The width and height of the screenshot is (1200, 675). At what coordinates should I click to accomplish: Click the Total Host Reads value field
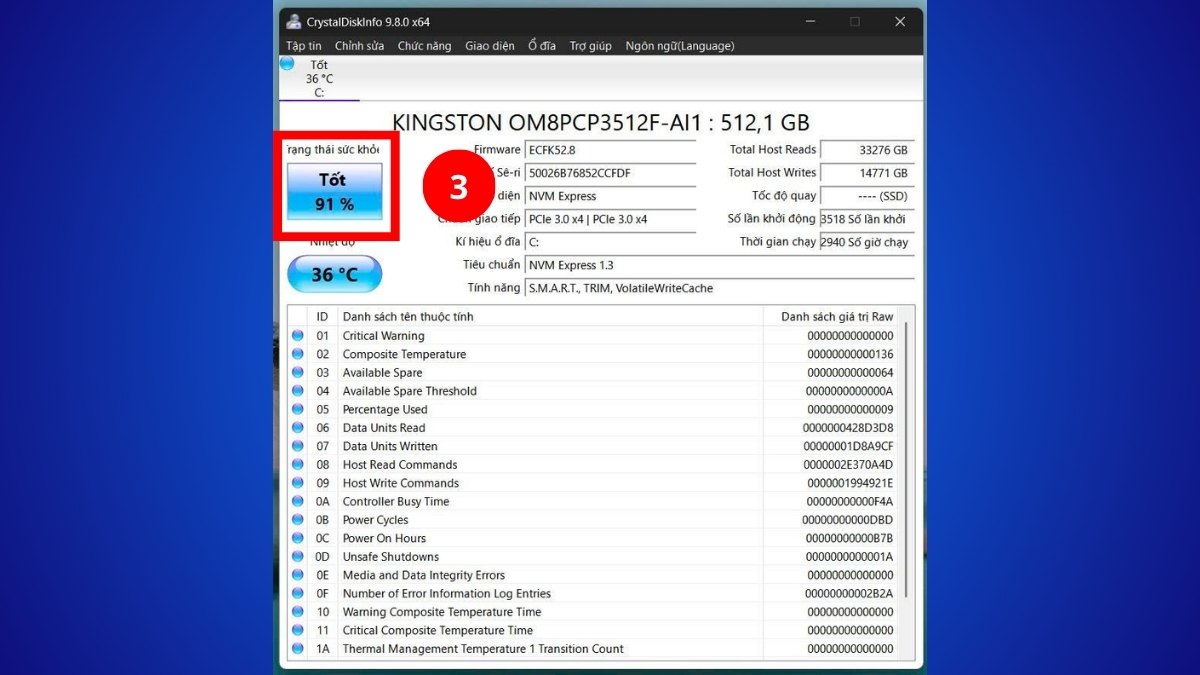tap(866, 150)
